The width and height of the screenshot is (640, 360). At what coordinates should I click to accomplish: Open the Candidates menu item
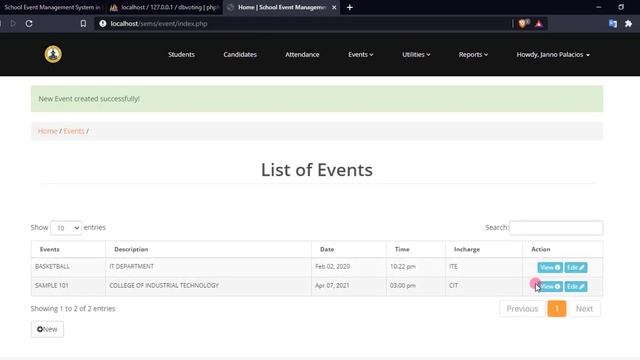[240, 54]
